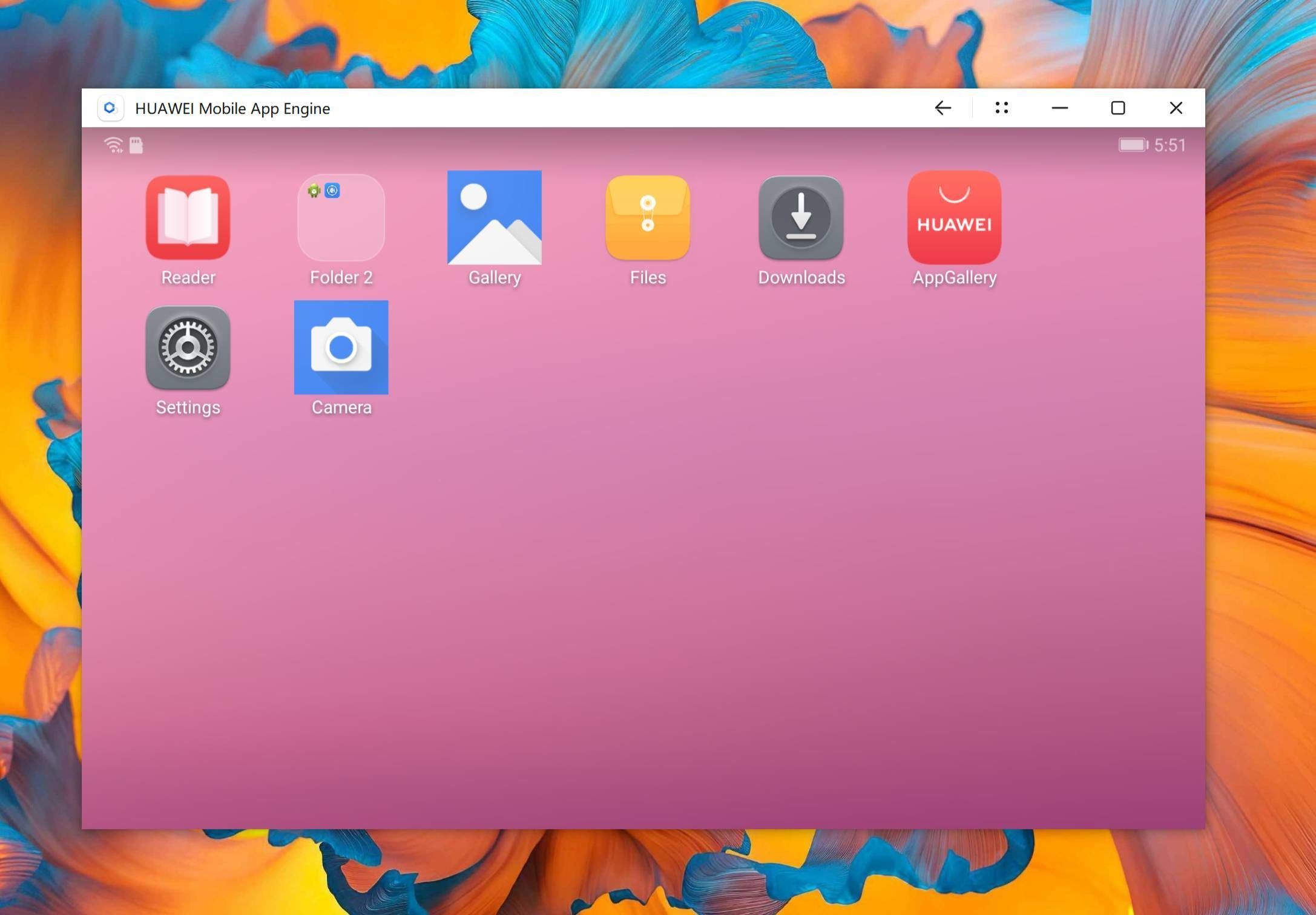Click the "Gallery" label text
Viewport: 1316px width, 915px height.
494,278
